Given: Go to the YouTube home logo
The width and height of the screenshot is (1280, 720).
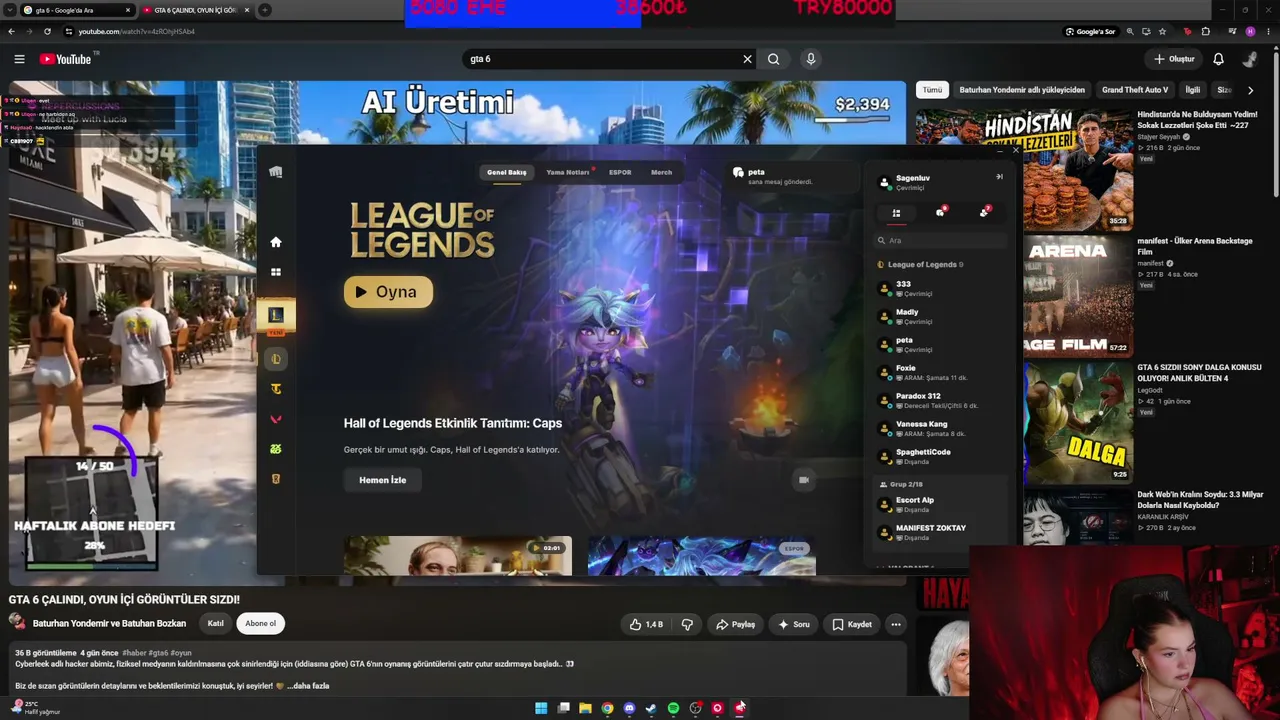Looking at the screenshot, I should point(66,59).
